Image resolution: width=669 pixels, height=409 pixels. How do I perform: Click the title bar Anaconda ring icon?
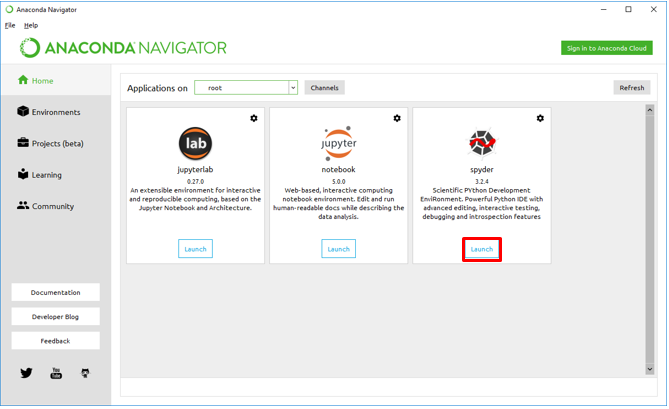click(9, 9)
